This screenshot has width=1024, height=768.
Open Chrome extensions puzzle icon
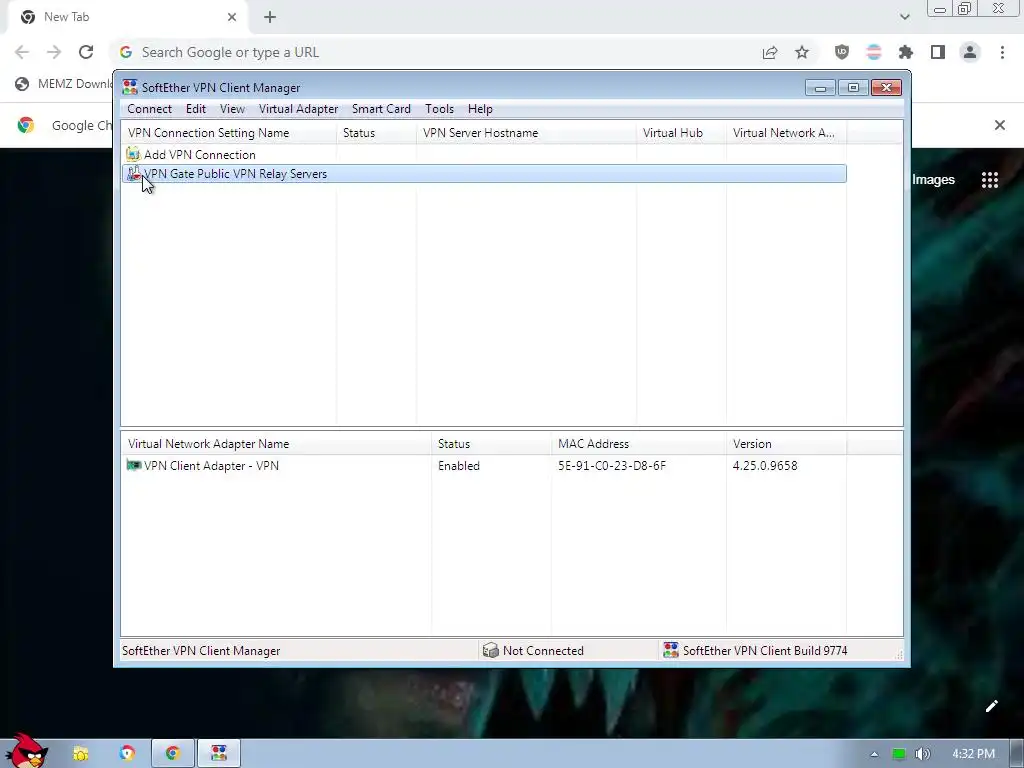pyautogui.click(x=906, y=52)
